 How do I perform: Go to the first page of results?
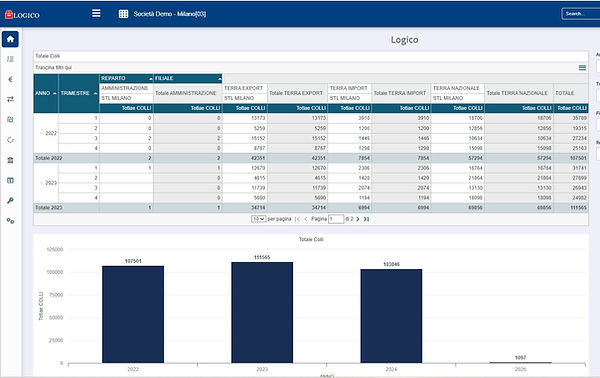[x=297, y=219]
